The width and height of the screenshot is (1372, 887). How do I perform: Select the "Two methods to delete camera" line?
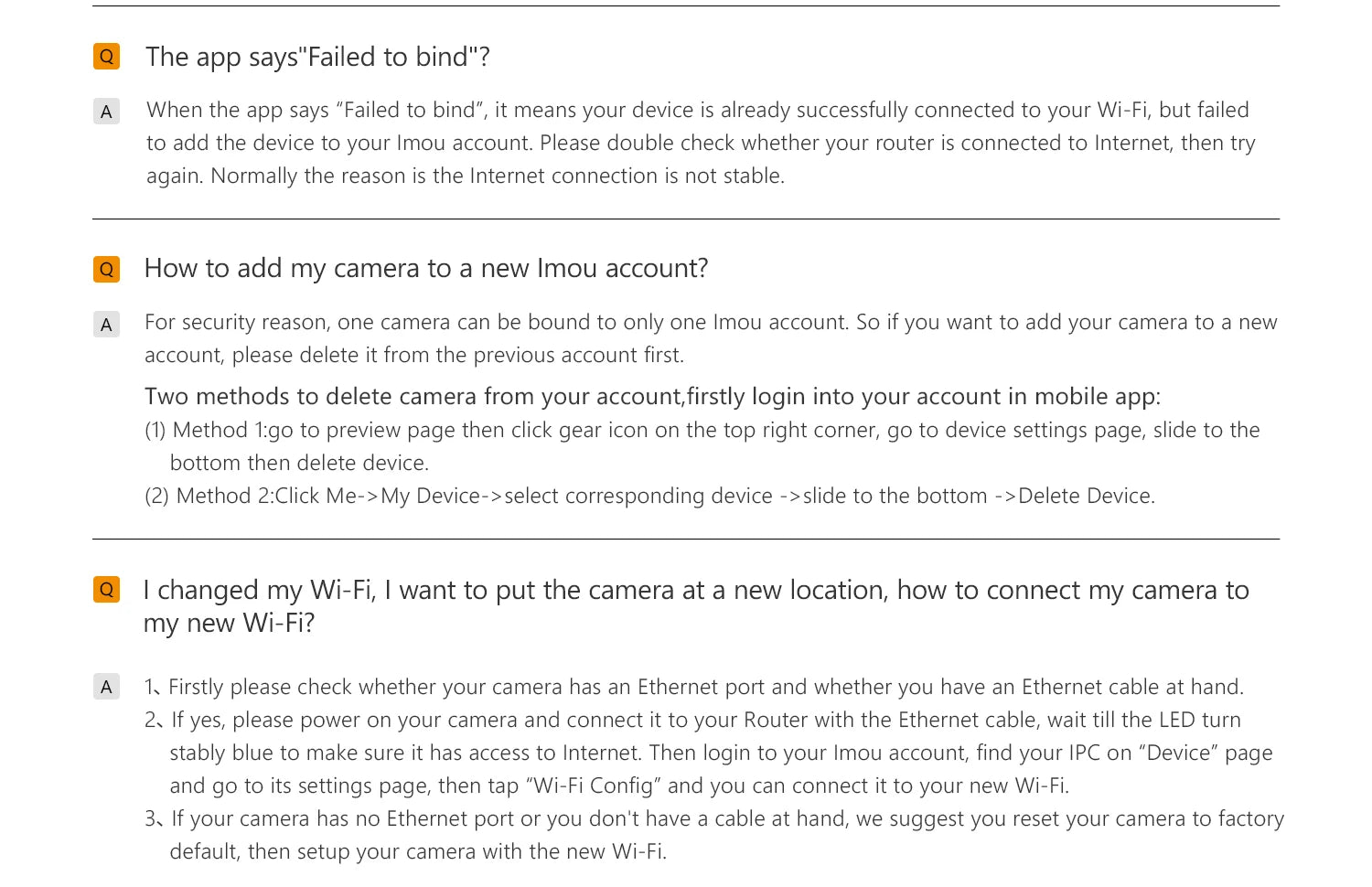[x=652, y=397]
